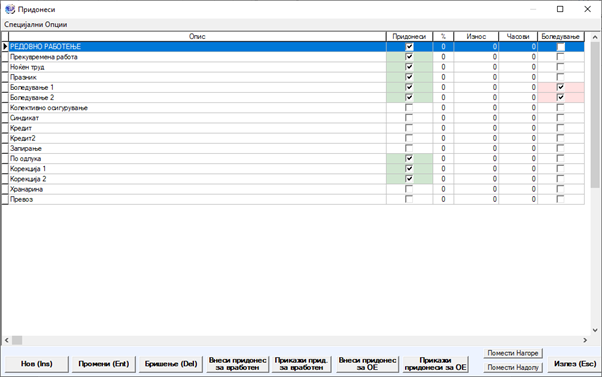Click horizontal scrollbar right arrow
Image resolution: width=602 pixels, height=377 pixels.
click(585, 340)
